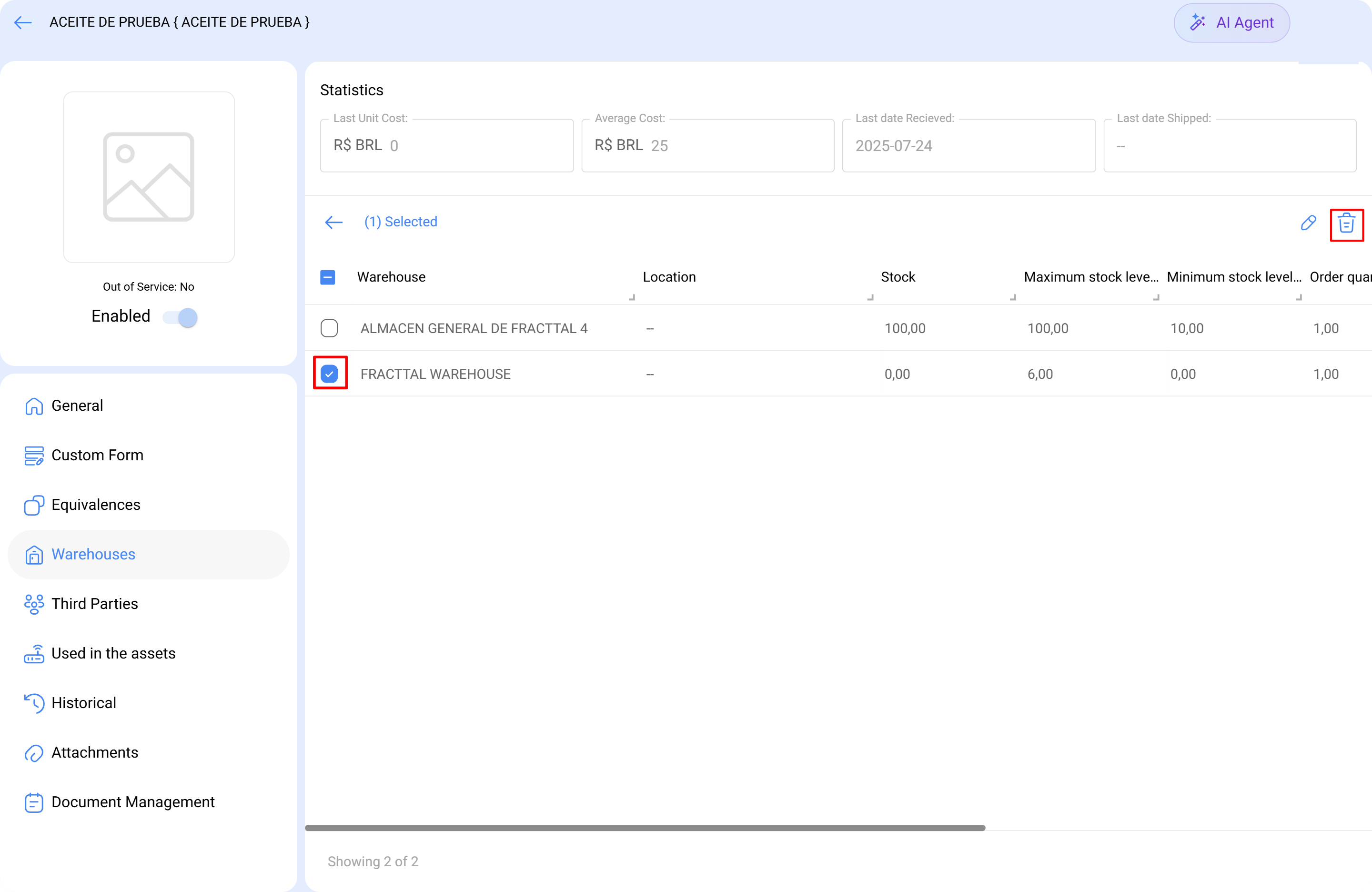Open the Equivalences section
This screenshot has width=1372, height=892.
(x=96, y=505)
